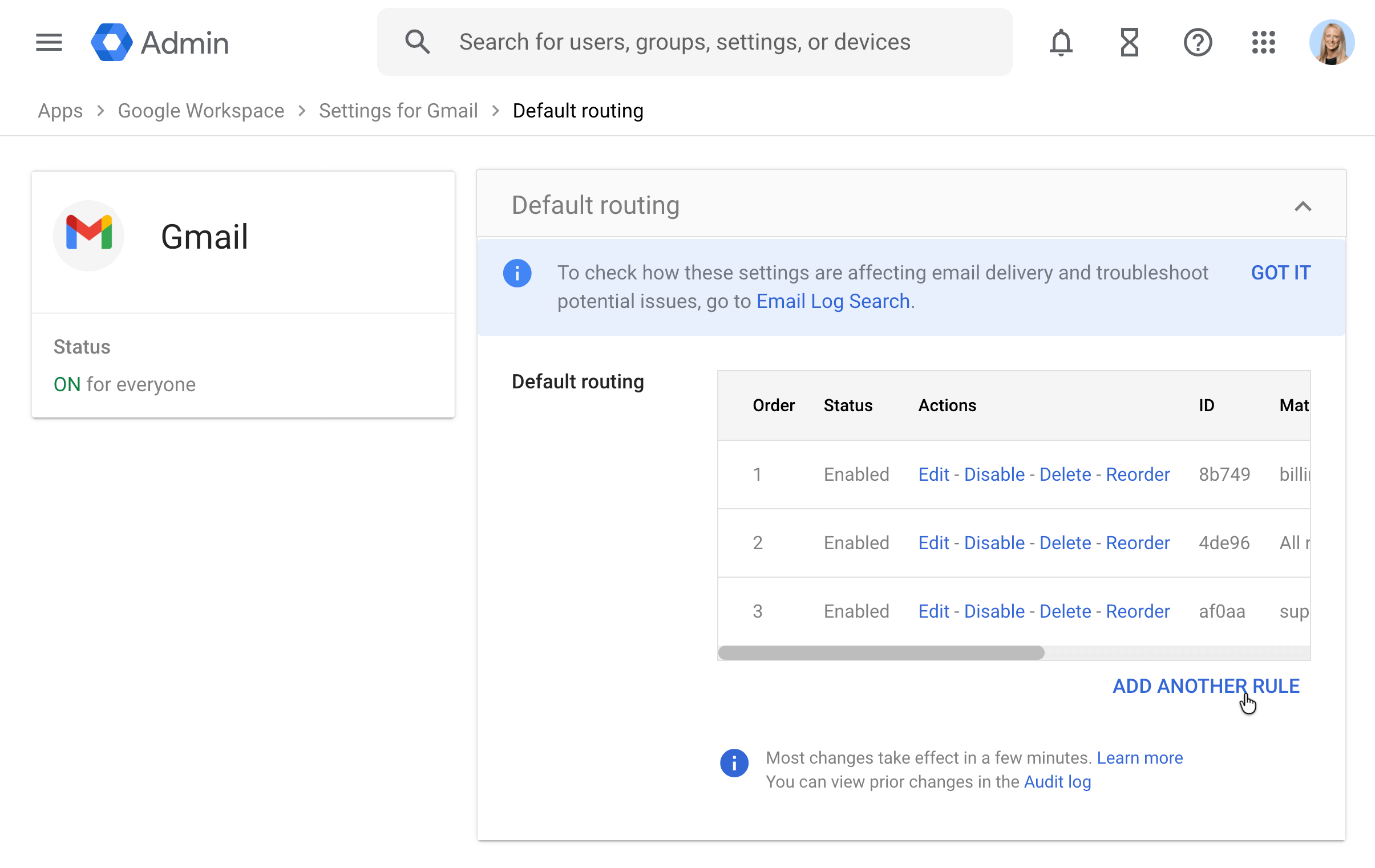Open the notifications bell
The image size is (1375, 868).
point(1061,42)
